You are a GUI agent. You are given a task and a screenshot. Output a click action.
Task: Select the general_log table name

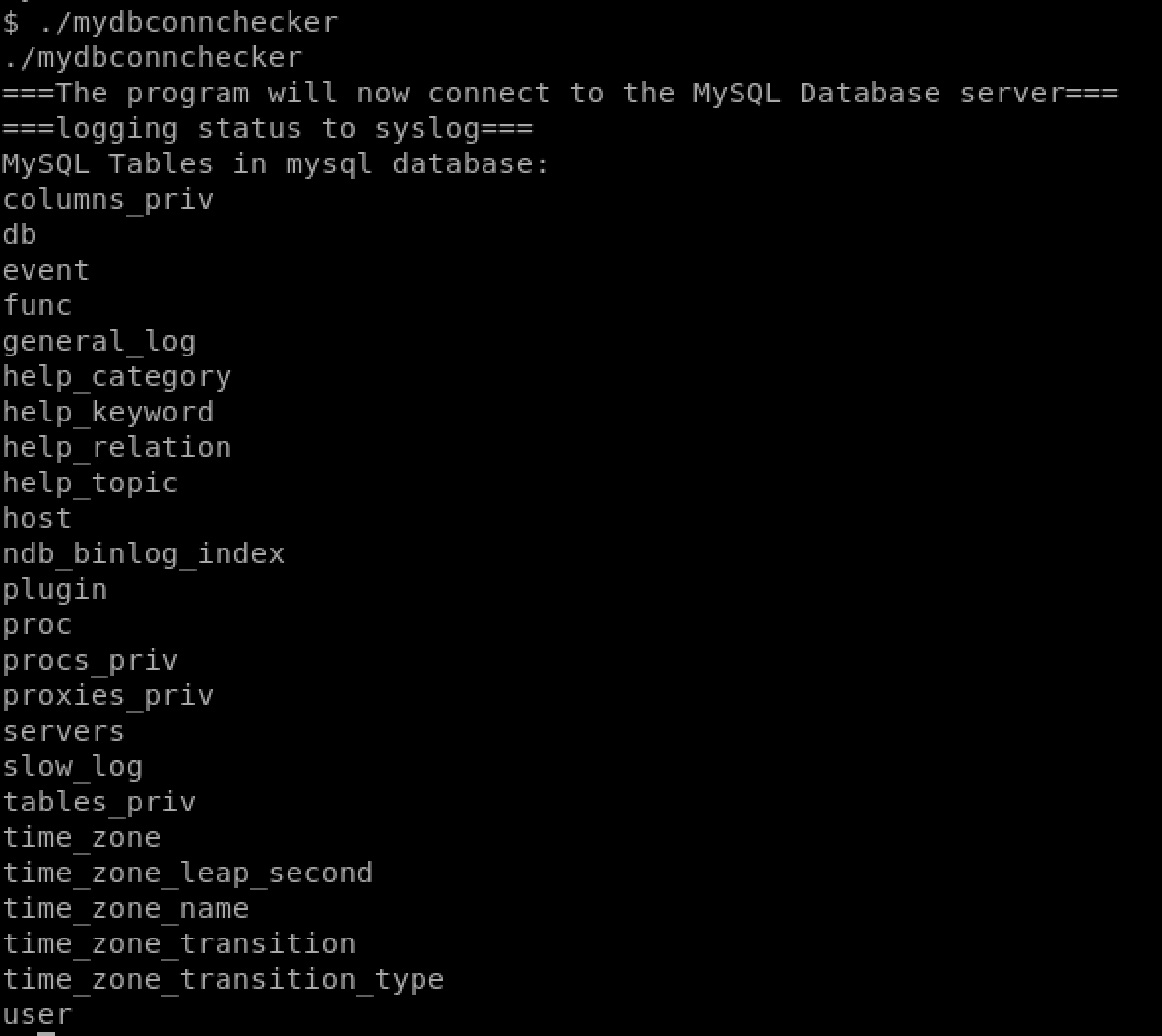[99, 343]
